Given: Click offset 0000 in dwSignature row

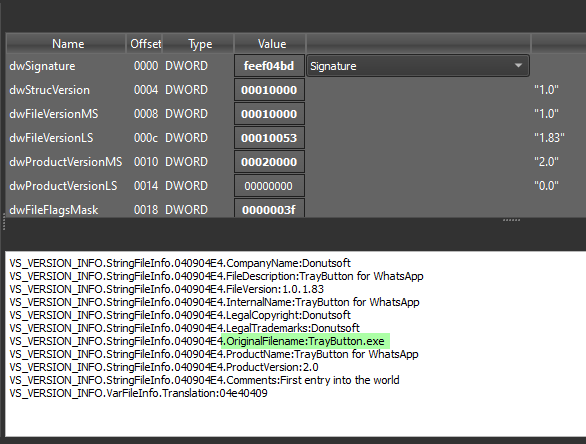Looking at the screenshot, I should [x=146, y=66].
